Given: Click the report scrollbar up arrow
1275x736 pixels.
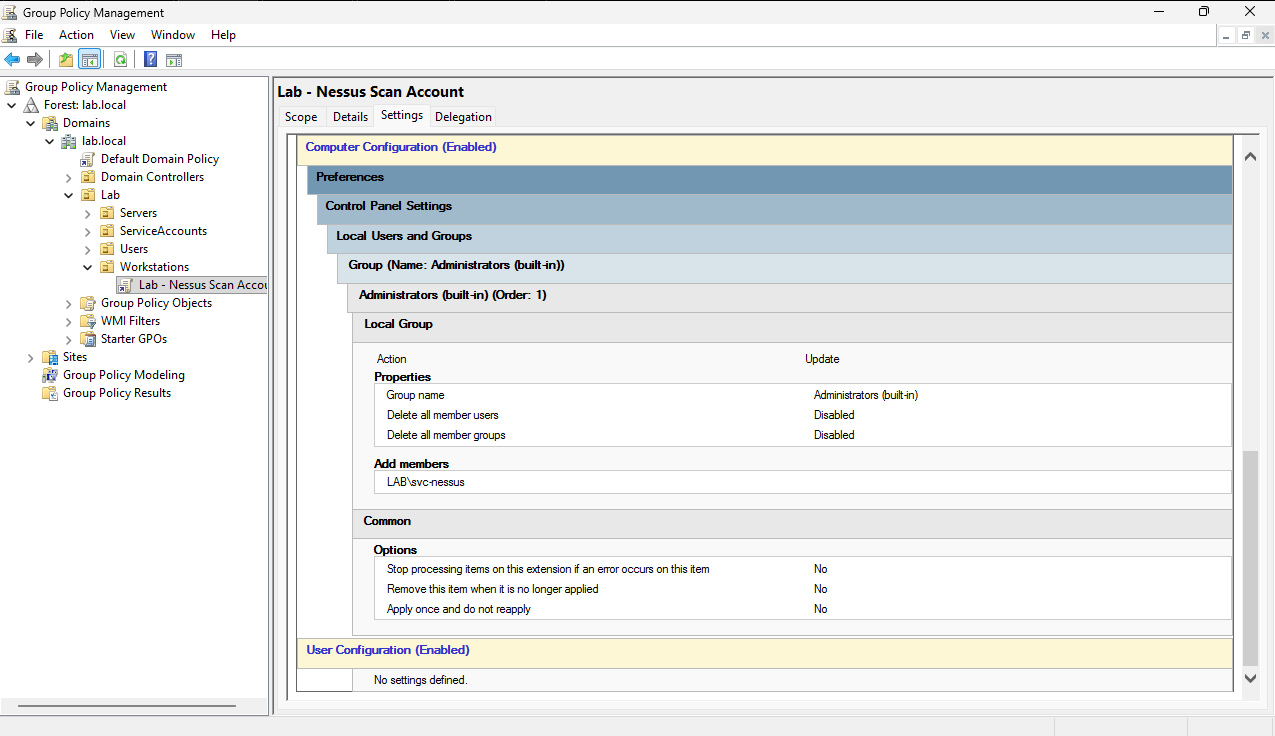Looking at the screenshot, I should [x=1249, y=157].
